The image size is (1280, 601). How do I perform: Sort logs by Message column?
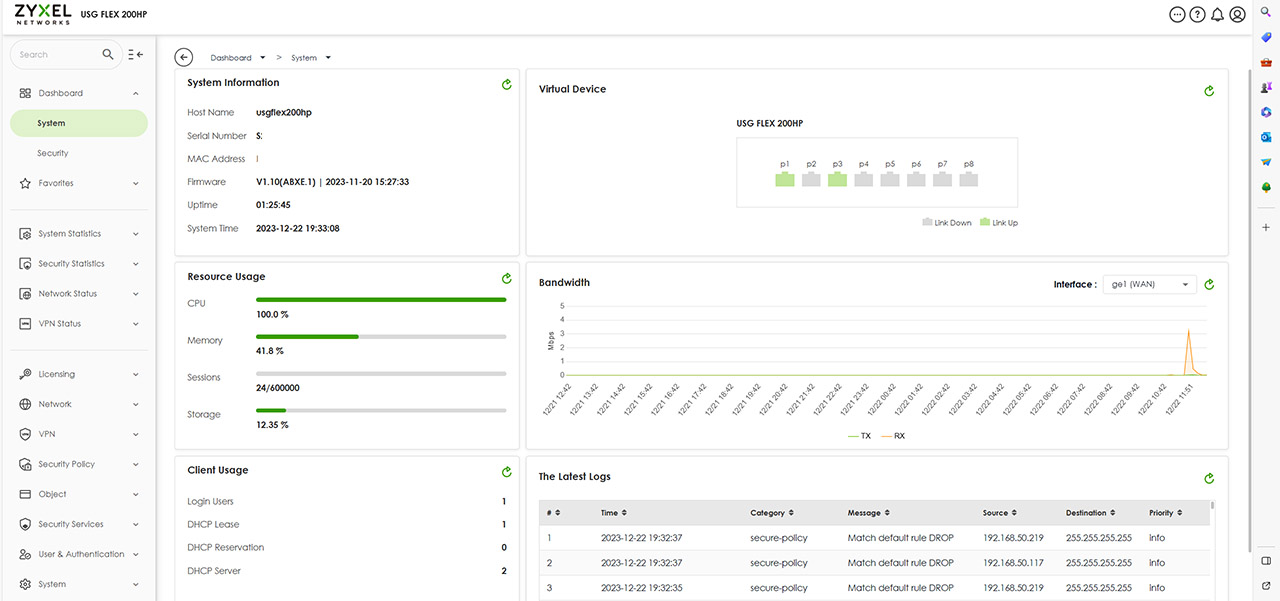(x=869, y=513)
